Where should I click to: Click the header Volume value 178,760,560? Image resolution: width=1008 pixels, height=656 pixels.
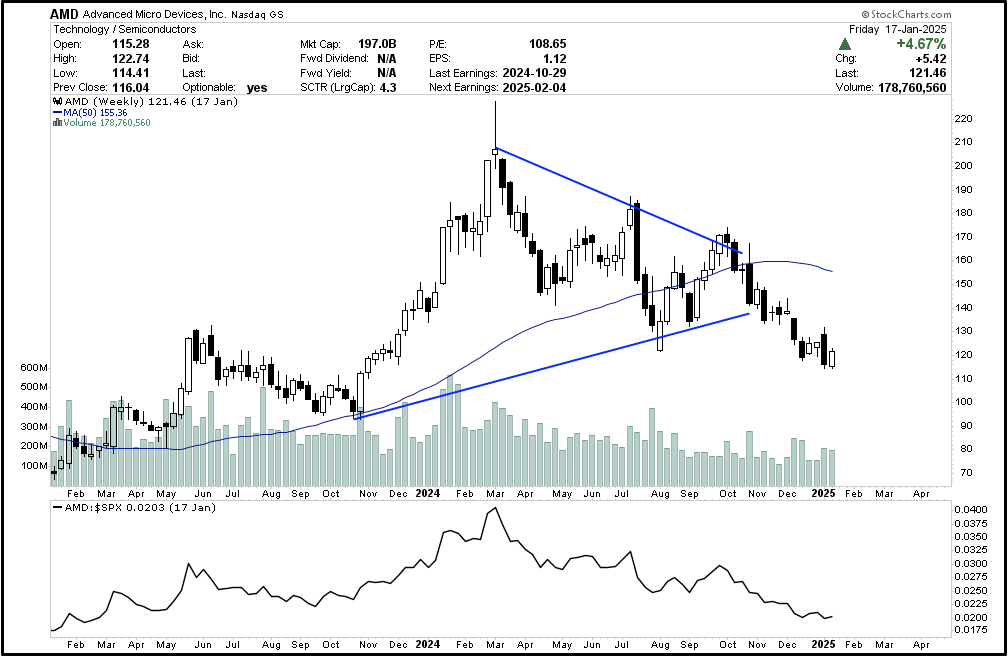[x=912, y=87]
